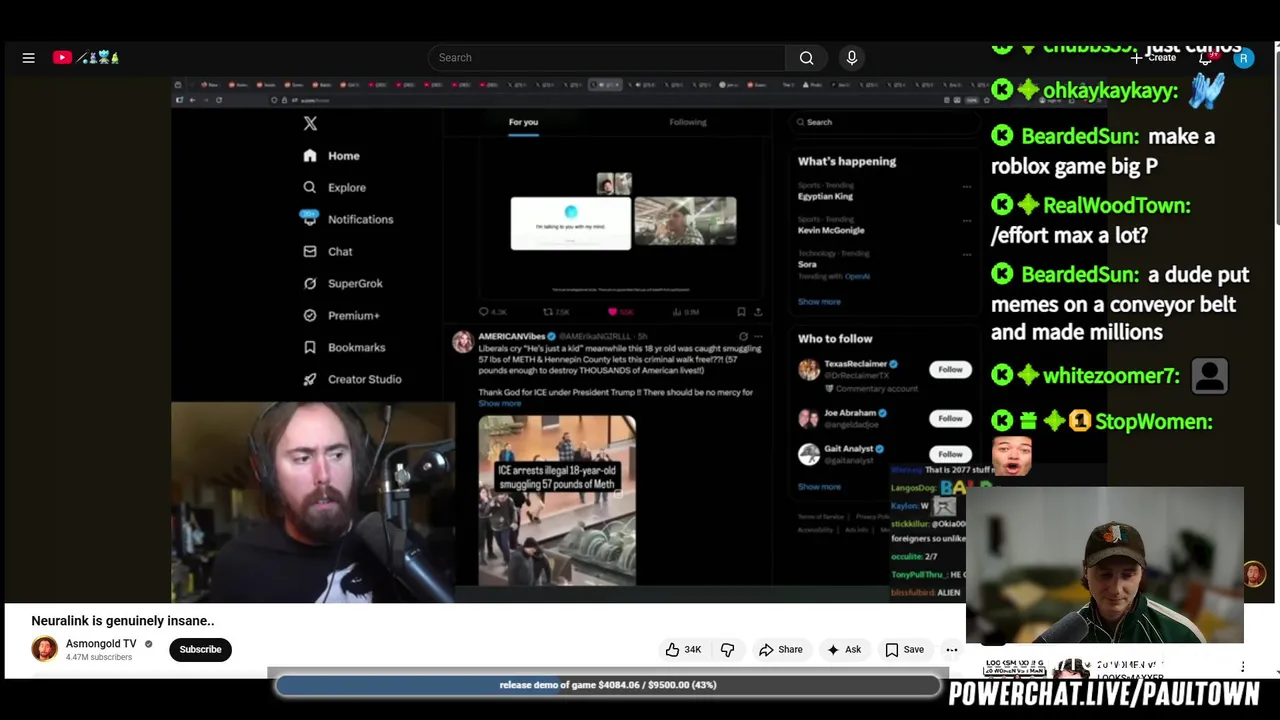Screen dimensions: 1280x720
Task: Follow Gait Analyst account
Action: tap(950, 454)
